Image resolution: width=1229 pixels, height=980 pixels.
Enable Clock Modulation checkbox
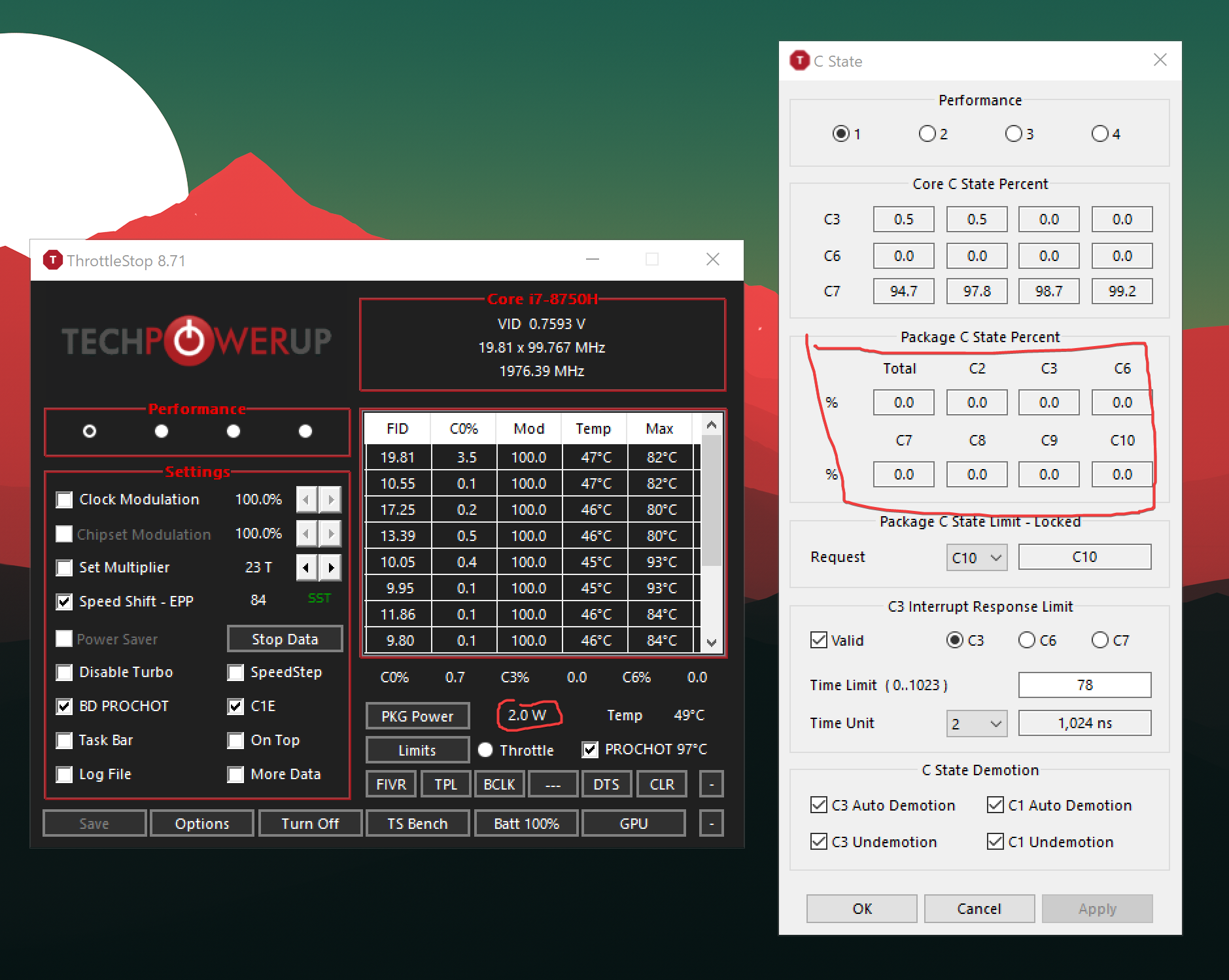64,500
